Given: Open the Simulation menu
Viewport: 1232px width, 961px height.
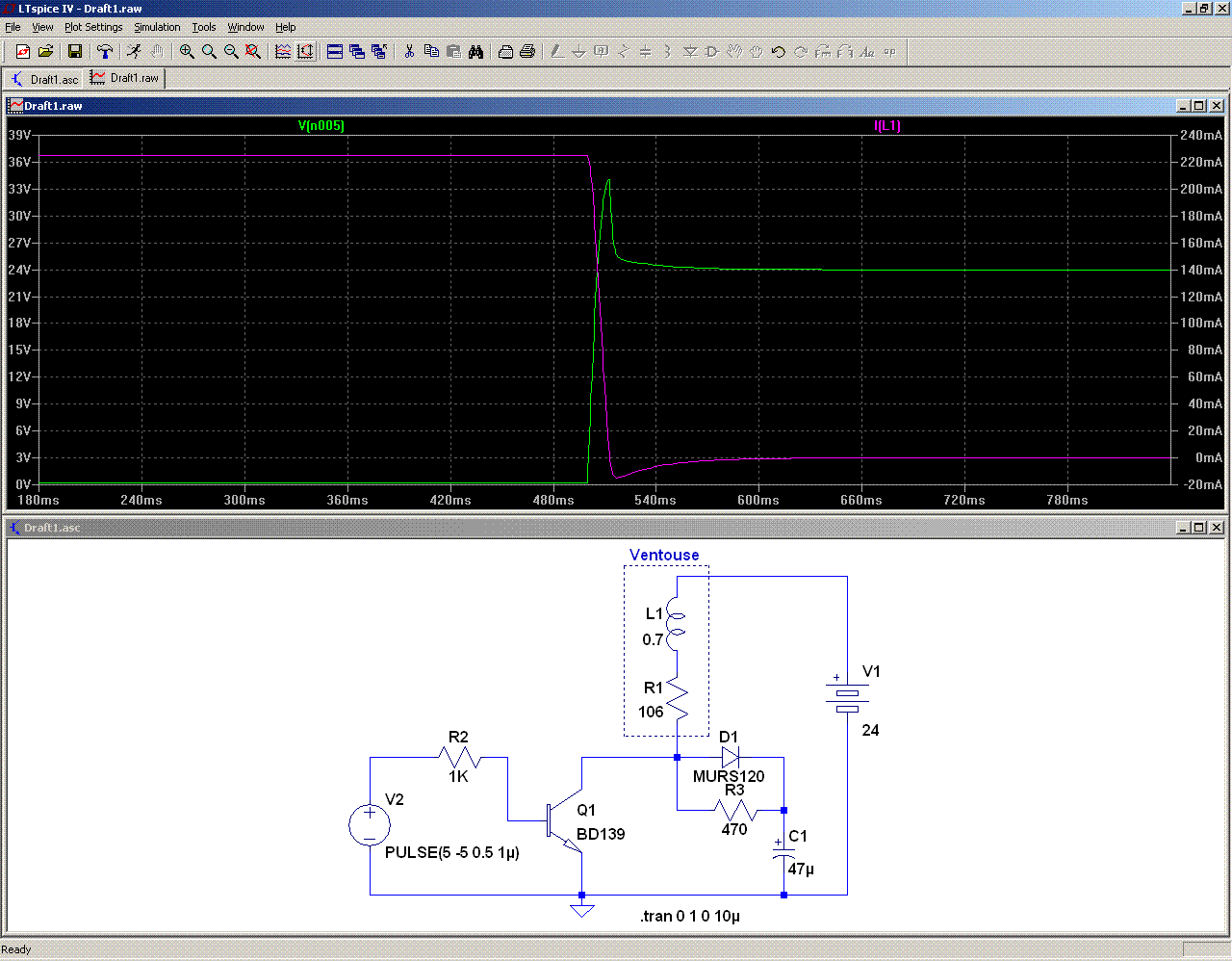Looking at the screenshot, I should pyautogui.click(x=157, y=27).
